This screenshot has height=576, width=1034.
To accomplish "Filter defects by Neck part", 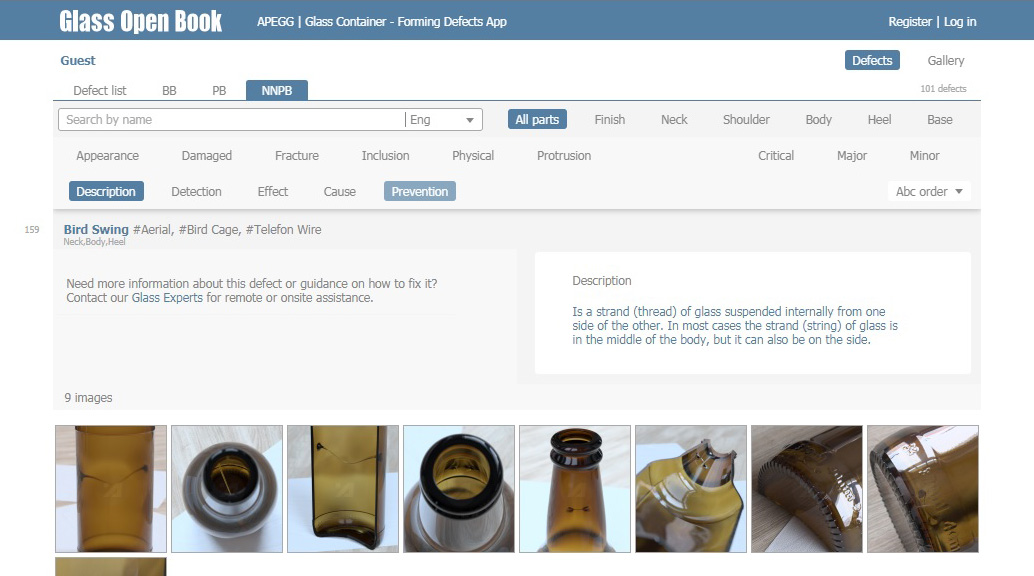I will tap(673, 119).
